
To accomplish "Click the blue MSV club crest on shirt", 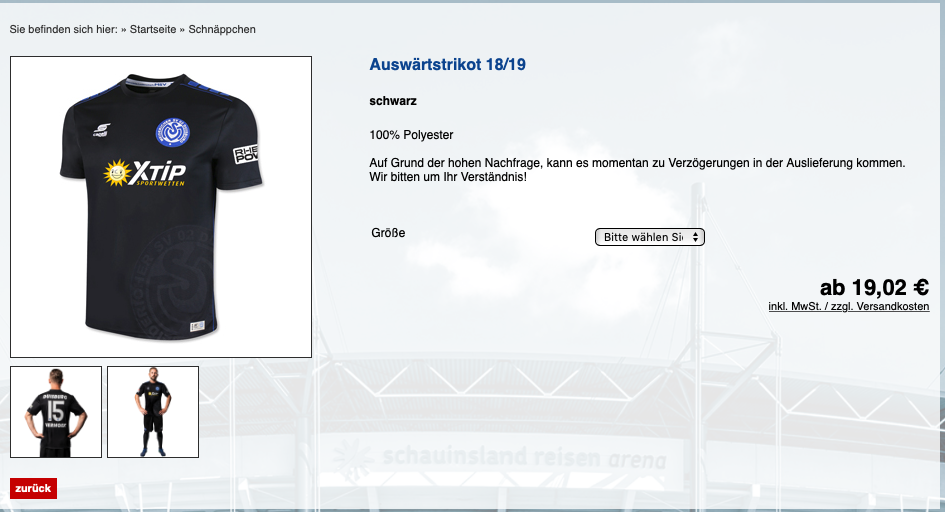I will (173, 133).
